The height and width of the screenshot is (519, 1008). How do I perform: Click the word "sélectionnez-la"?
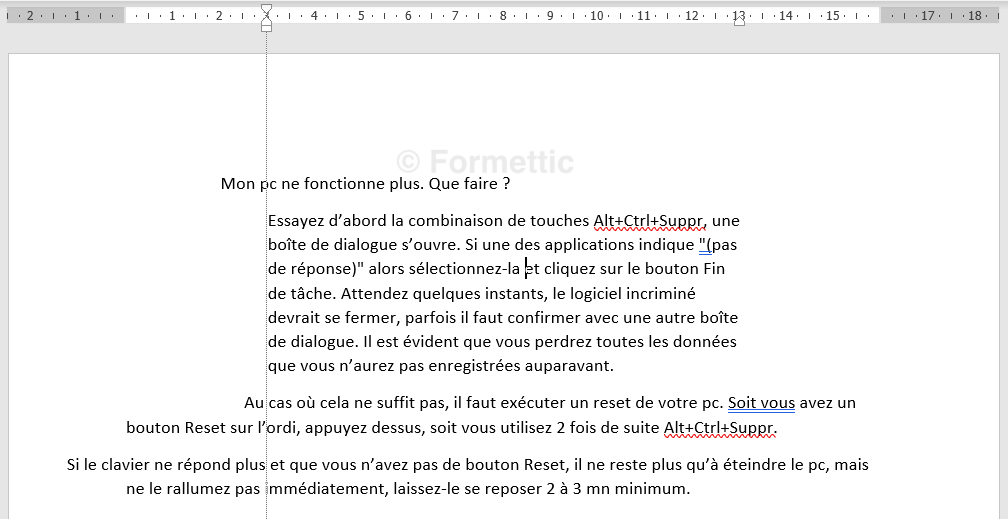464,269
